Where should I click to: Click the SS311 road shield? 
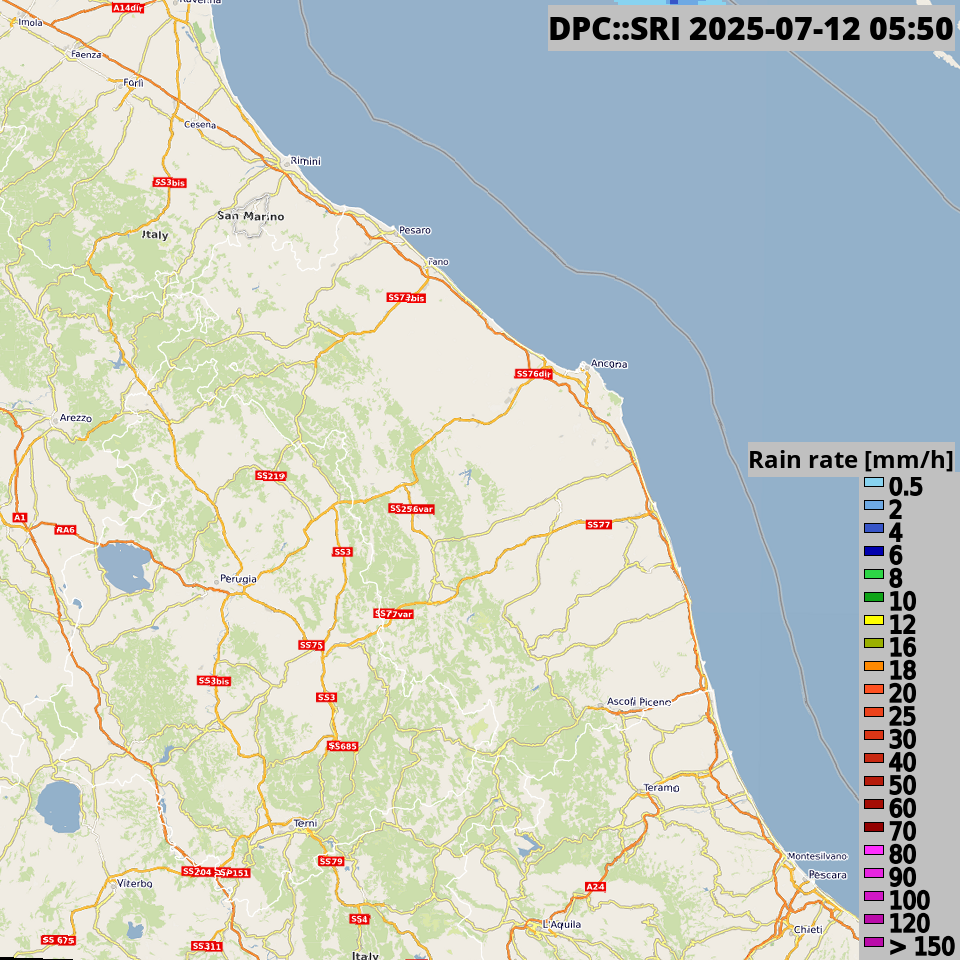click(x=206, y=946)
